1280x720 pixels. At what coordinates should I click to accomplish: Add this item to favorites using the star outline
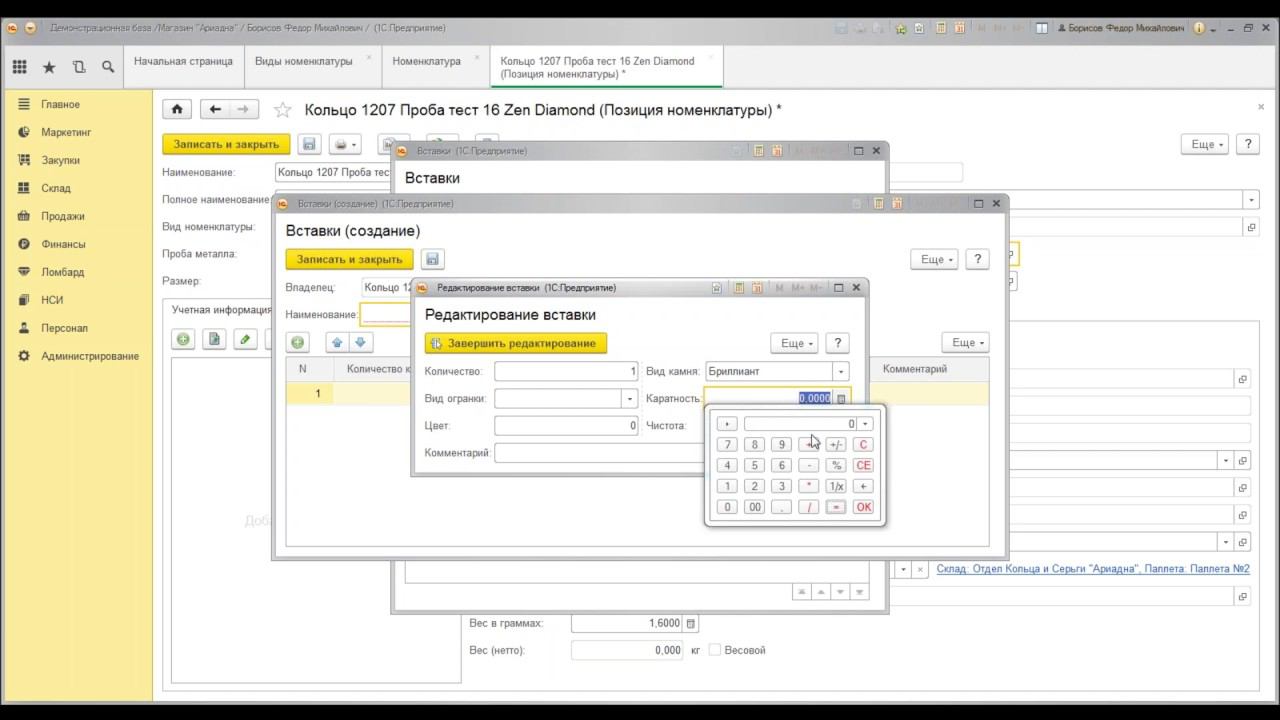282,110
